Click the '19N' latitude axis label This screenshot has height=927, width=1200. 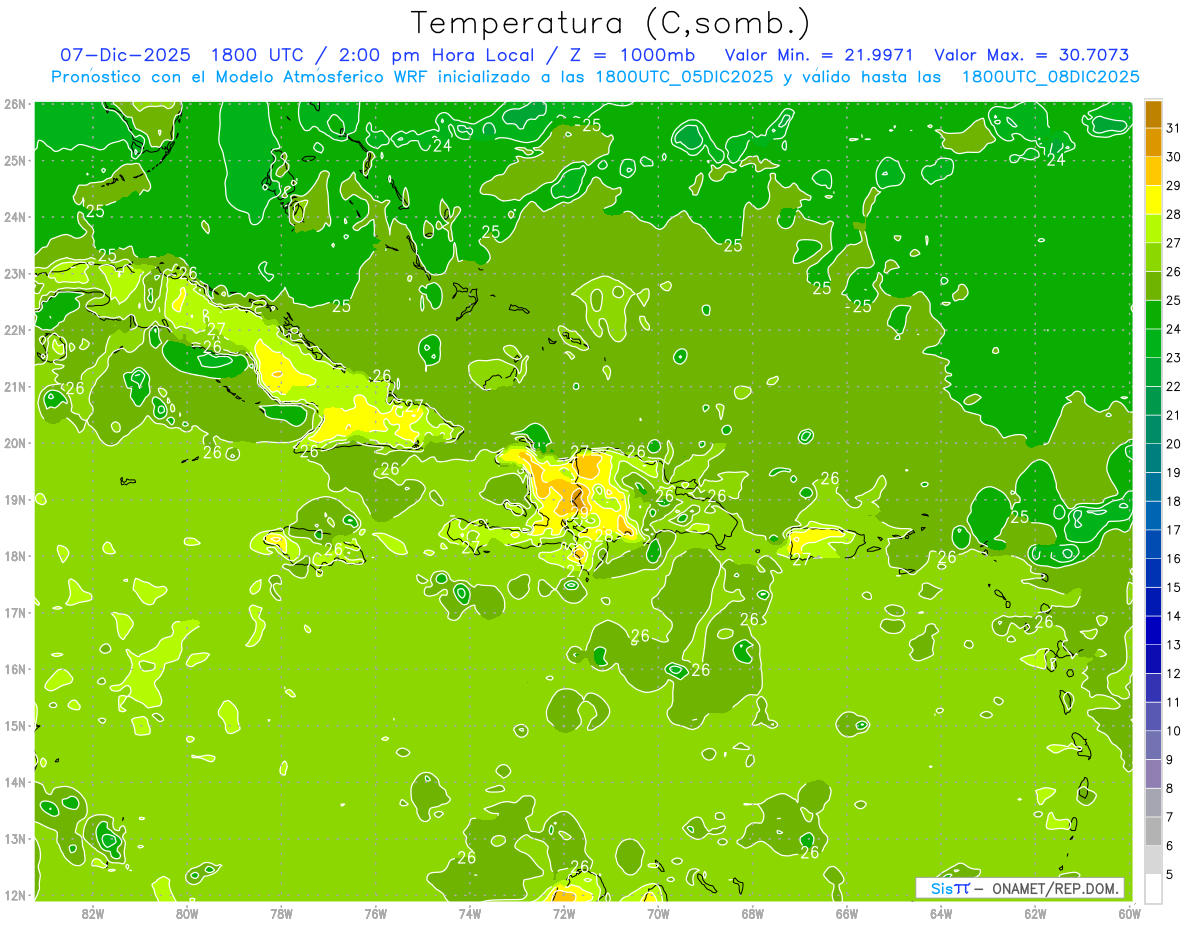(x=15, y=499)
